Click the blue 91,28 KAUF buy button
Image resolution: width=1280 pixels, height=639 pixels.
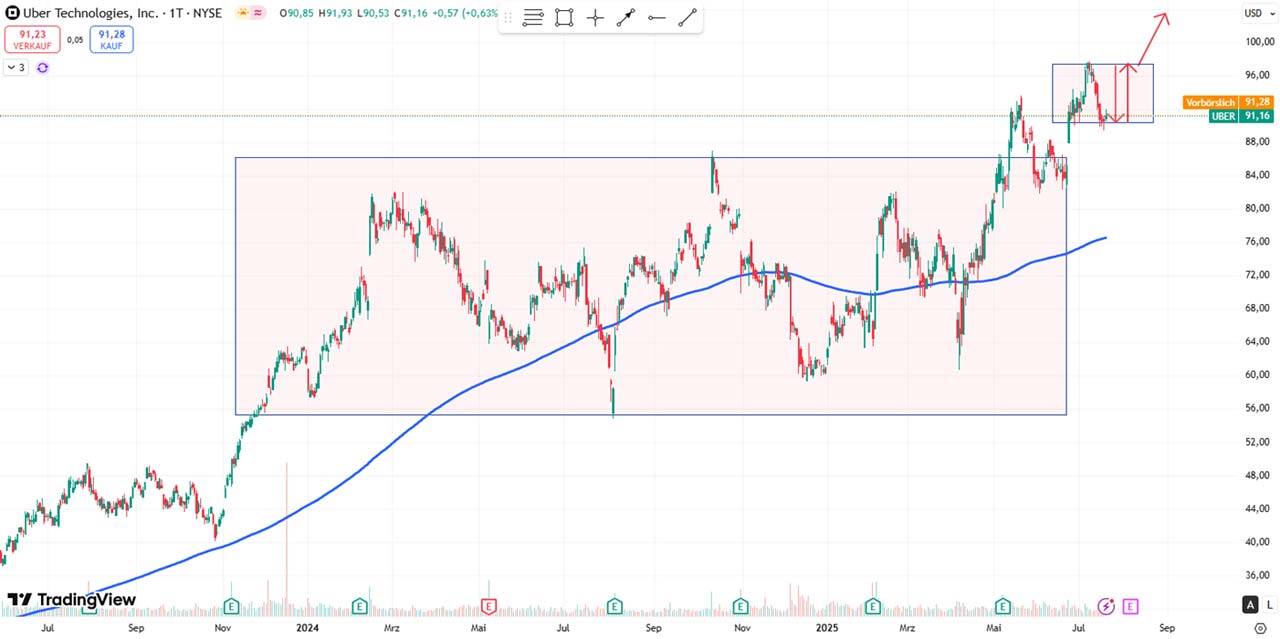click(x=111, y=39)
